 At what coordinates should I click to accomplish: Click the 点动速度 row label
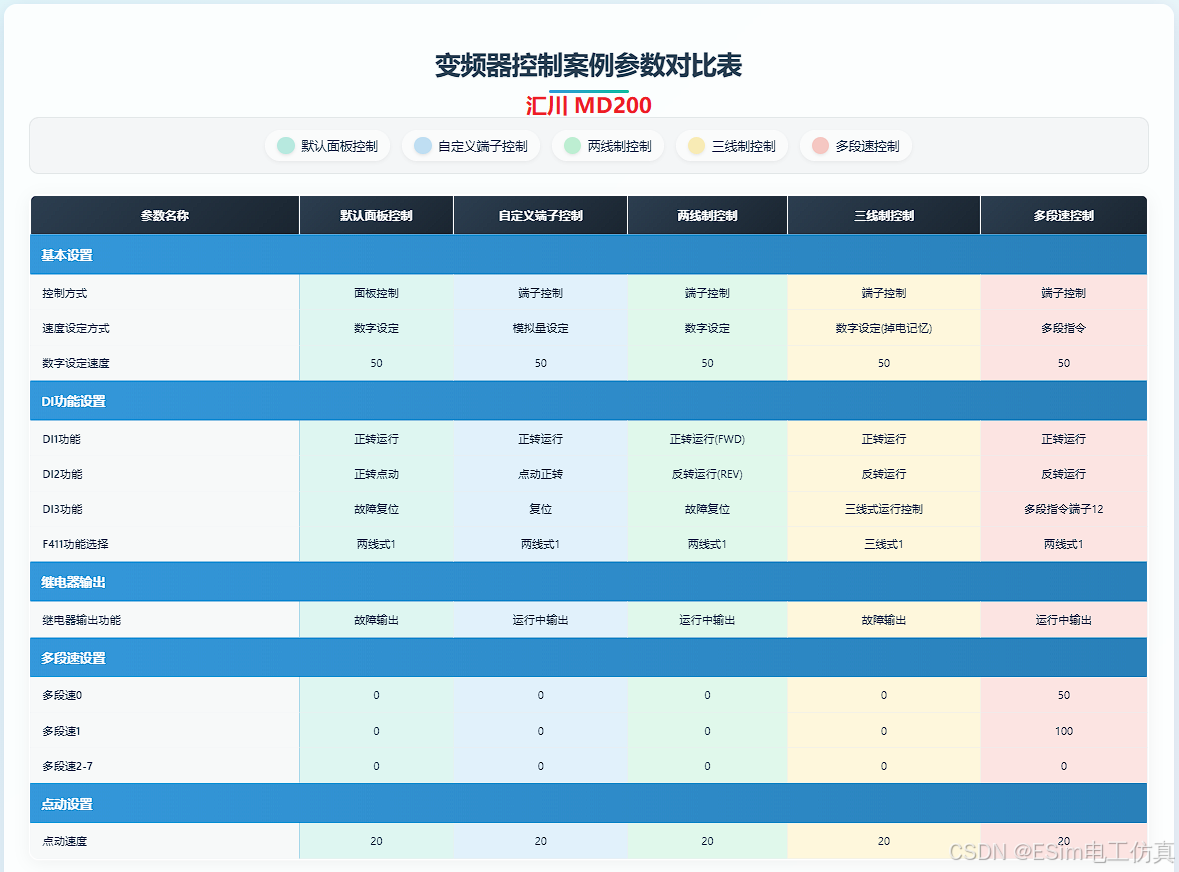click(x=65, y=841)
